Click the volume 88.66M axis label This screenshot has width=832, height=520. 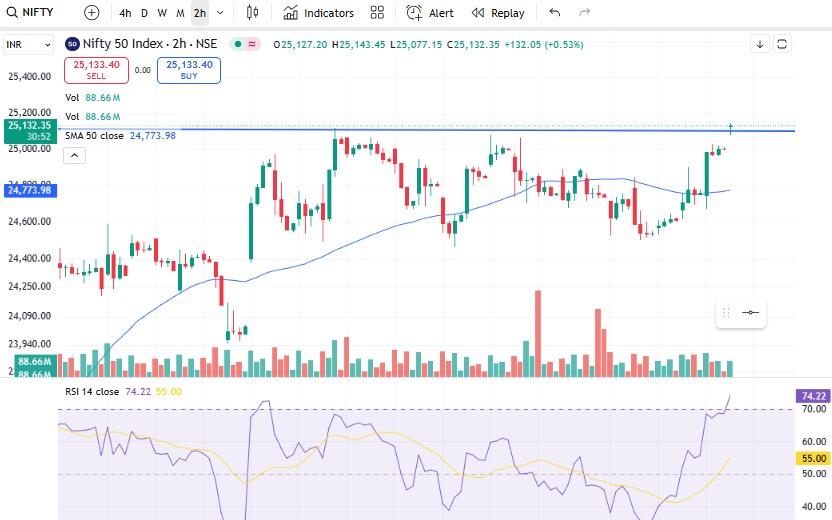pos(35,361)
